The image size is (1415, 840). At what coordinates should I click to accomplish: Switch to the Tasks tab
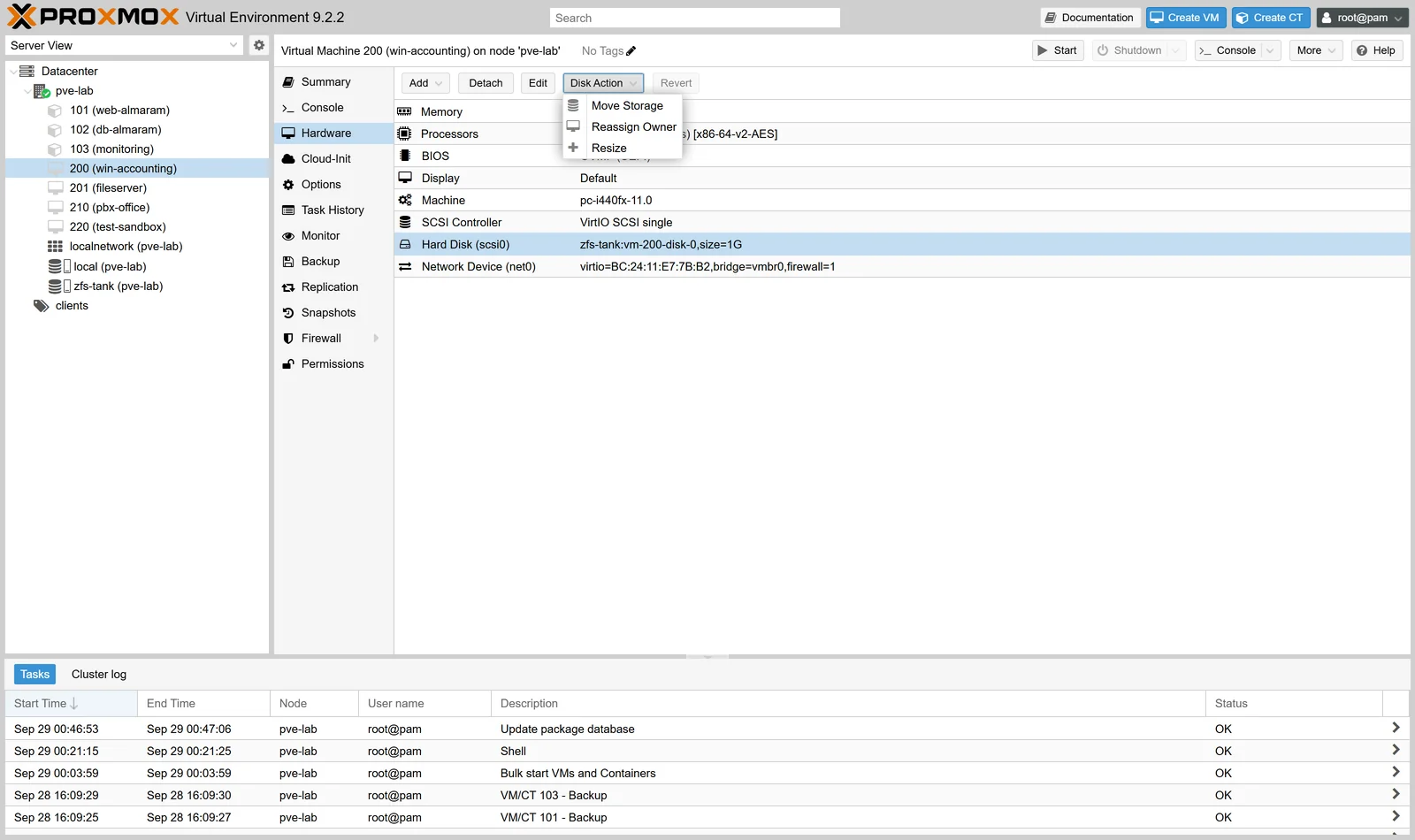(34, 675)
